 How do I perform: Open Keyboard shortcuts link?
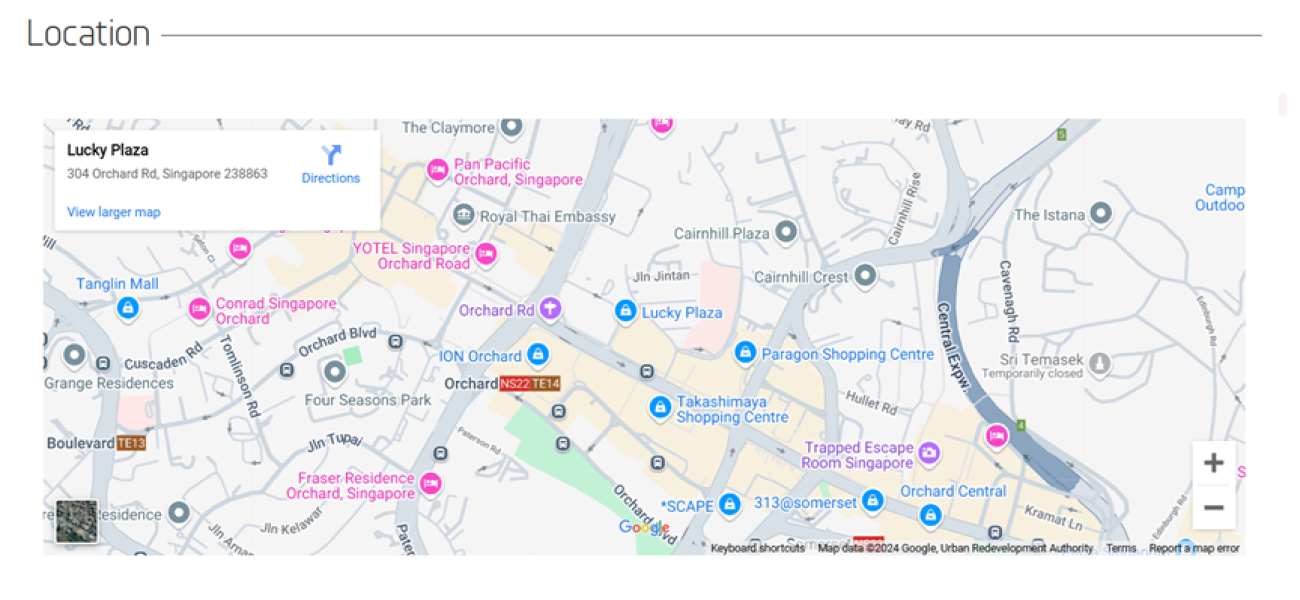coord(757,548)
